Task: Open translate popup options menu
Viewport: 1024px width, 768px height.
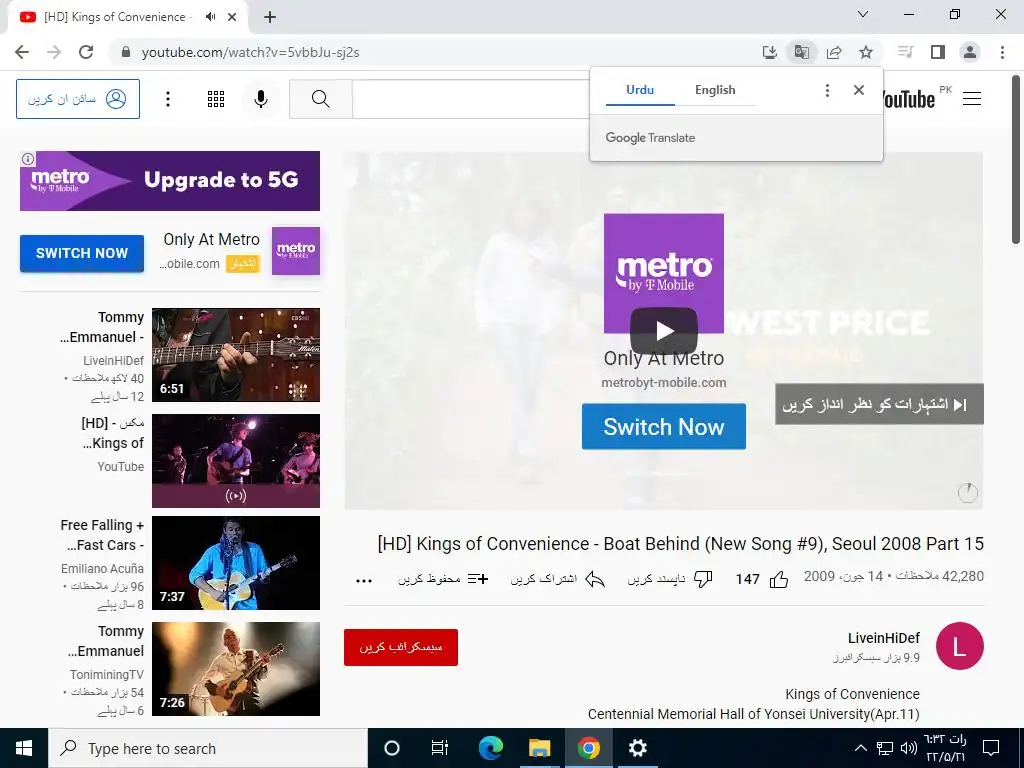Action: [827, 90]
